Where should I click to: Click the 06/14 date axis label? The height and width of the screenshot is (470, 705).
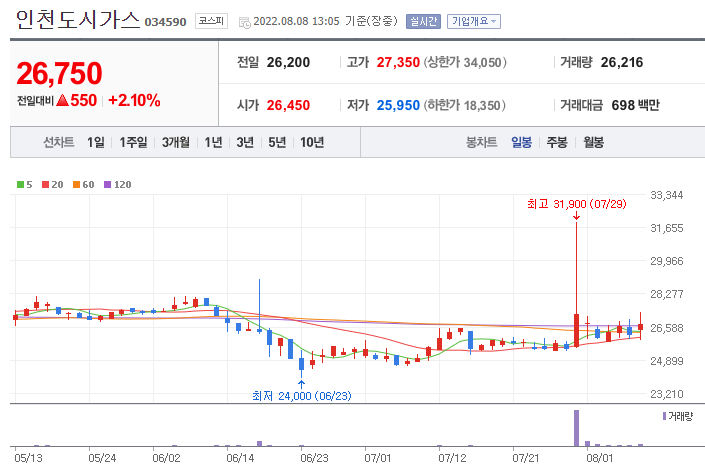tap(240, 458)
